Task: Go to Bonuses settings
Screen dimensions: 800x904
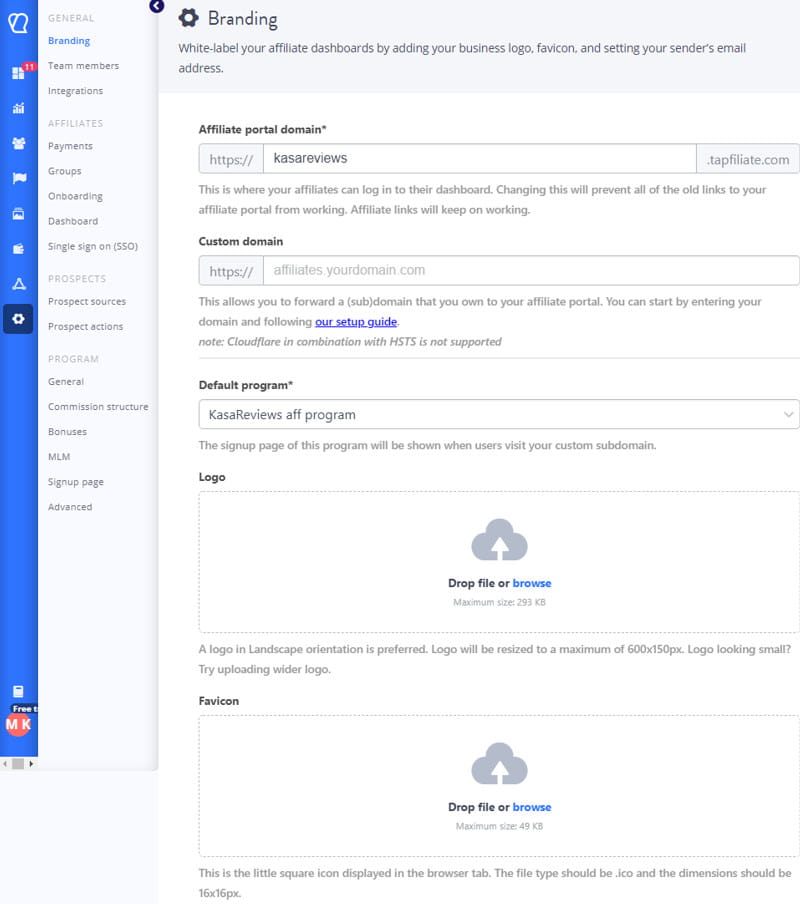Action: 67,432
